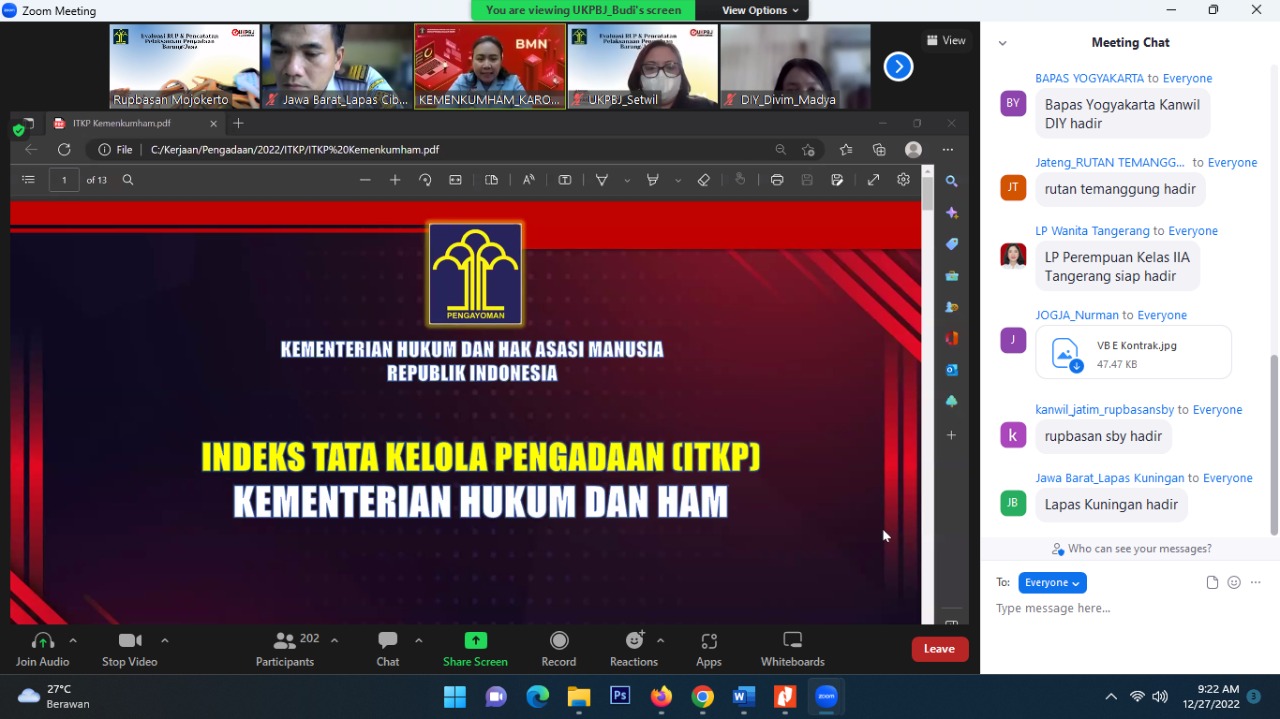Open the Zoom View layout button
This screenshot has width=1280, height=719.
(x=946, y=41)
